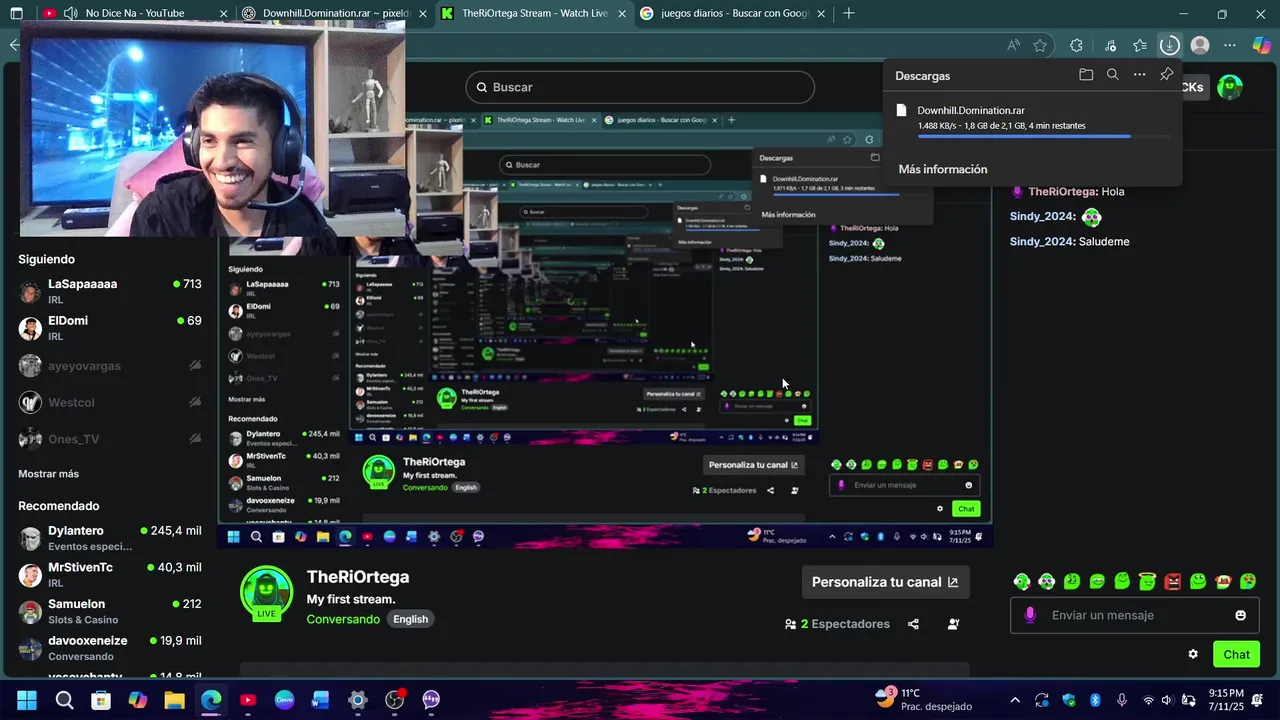Screen dimensions: 1280x720
Task: Open File Explorer in taskbar
Action: coord(174,700)
